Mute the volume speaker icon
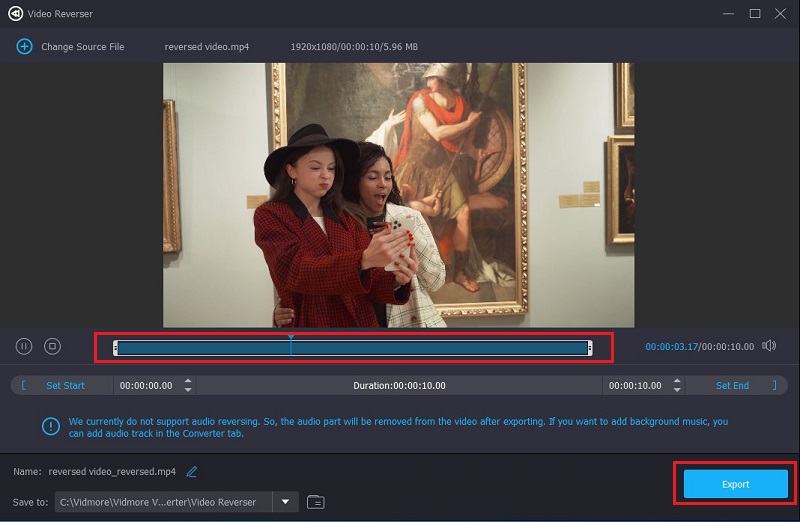The width and height of the screenshot is (800, 522). [x=769, y=346]
